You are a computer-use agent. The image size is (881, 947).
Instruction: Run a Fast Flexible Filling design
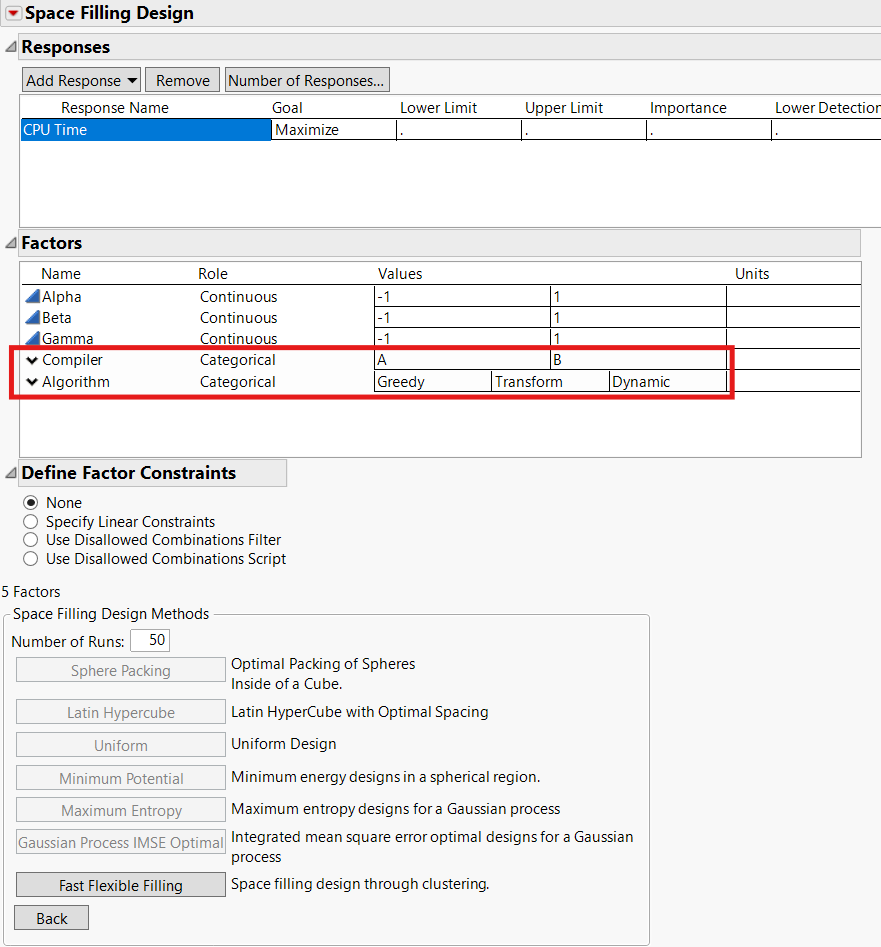[120, 884]
